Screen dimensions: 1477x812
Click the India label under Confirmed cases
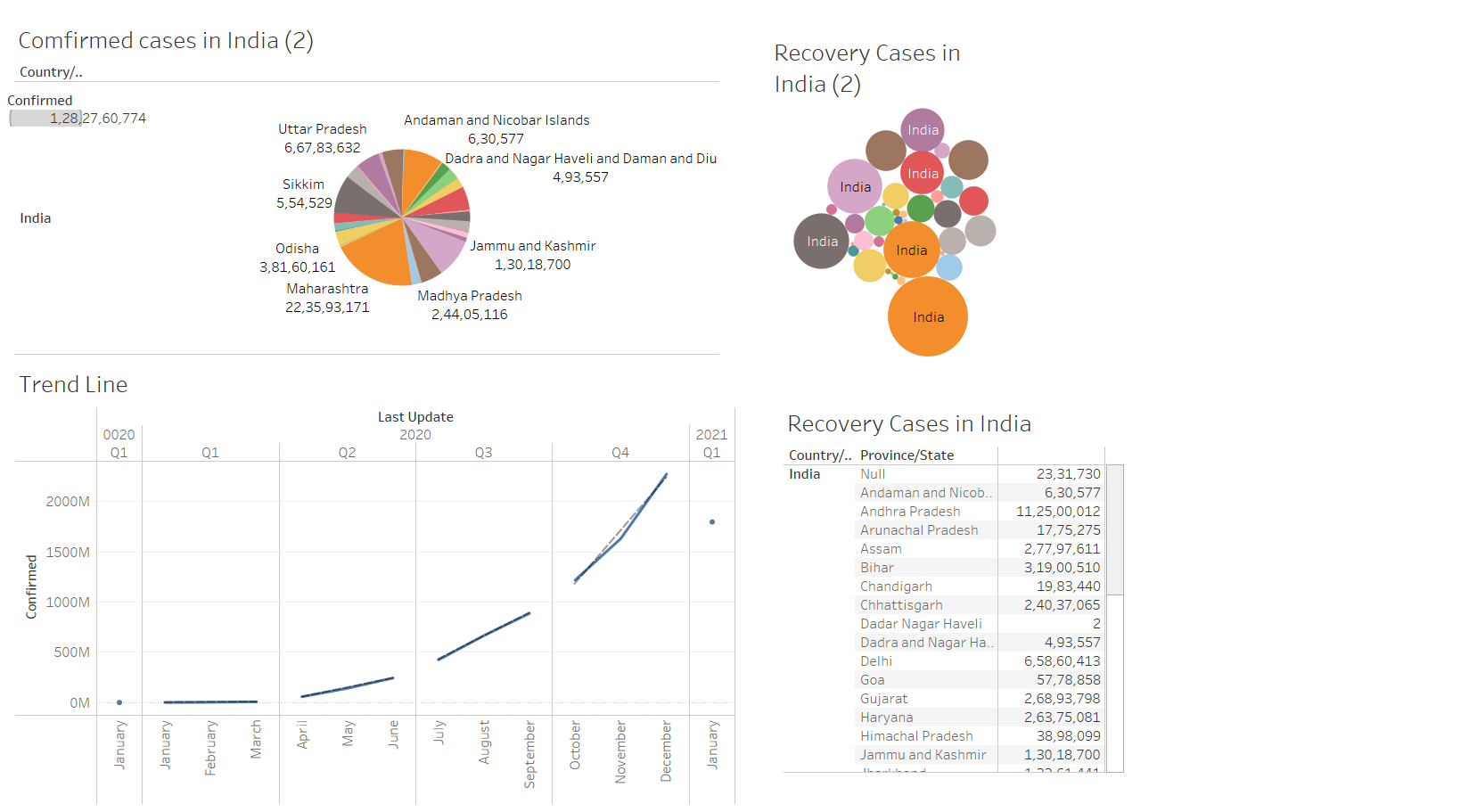coord(35,217)
